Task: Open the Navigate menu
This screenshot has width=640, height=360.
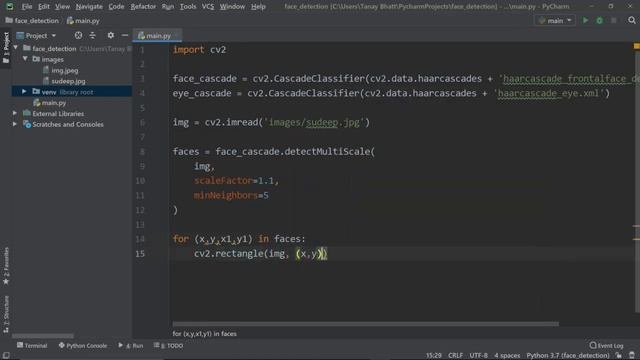Action: (x=89, y=7)
